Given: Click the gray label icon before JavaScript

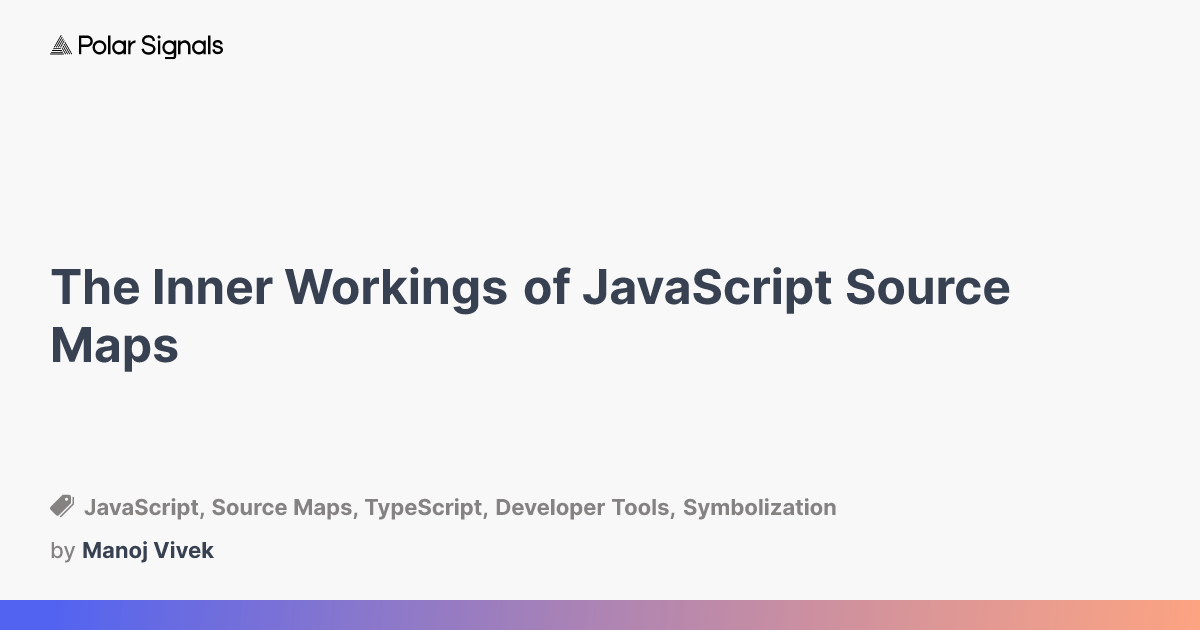Looking at the screenshot, I should pyautogui.click(x=62, y=506).
